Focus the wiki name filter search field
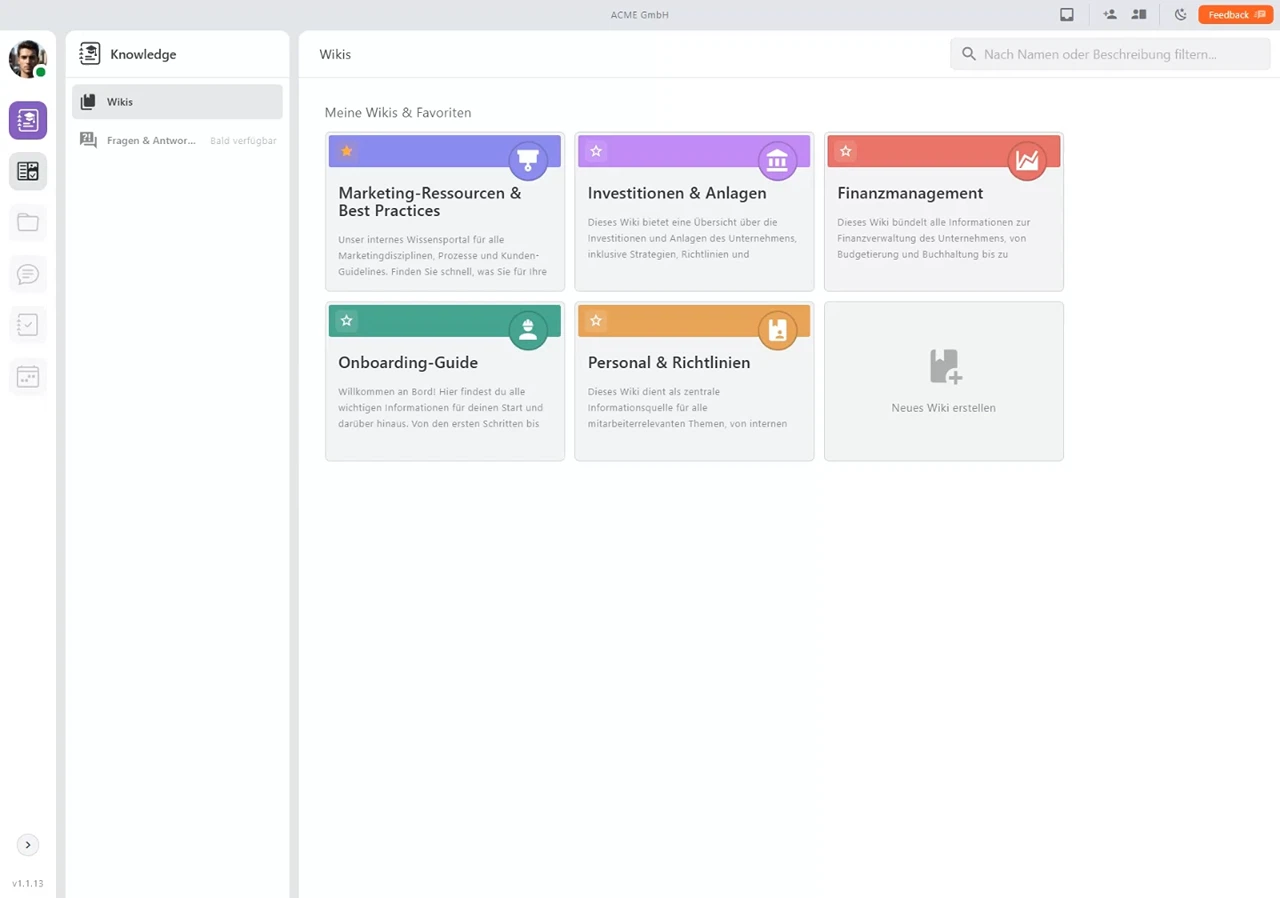 tap(1110, 54)
